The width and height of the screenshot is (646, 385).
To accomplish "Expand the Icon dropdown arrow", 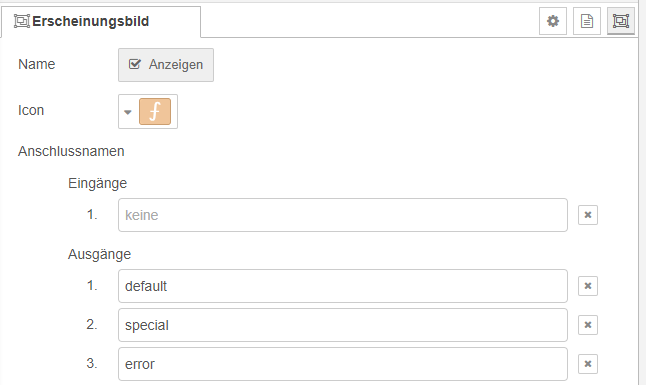I will [128, 112].
